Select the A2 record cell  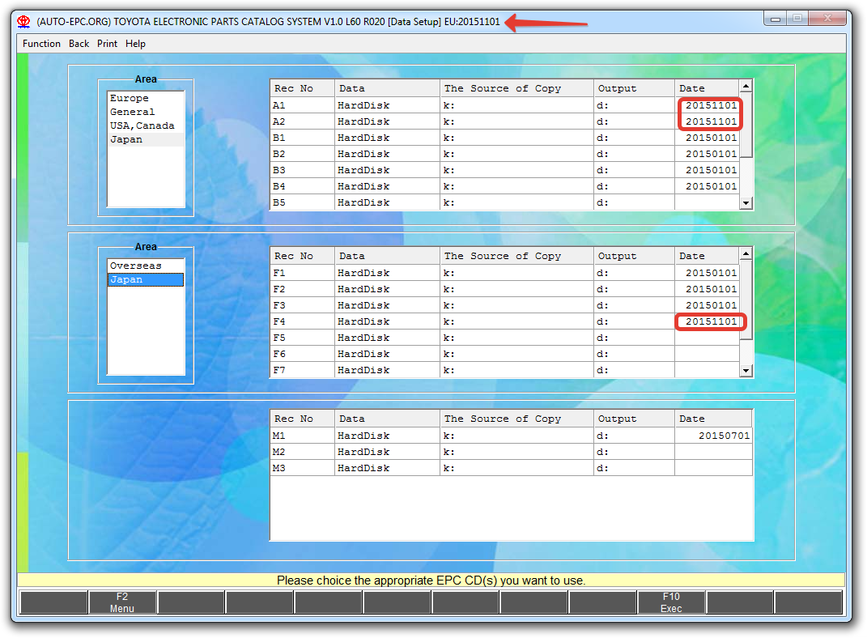click(x=302, y=121)
